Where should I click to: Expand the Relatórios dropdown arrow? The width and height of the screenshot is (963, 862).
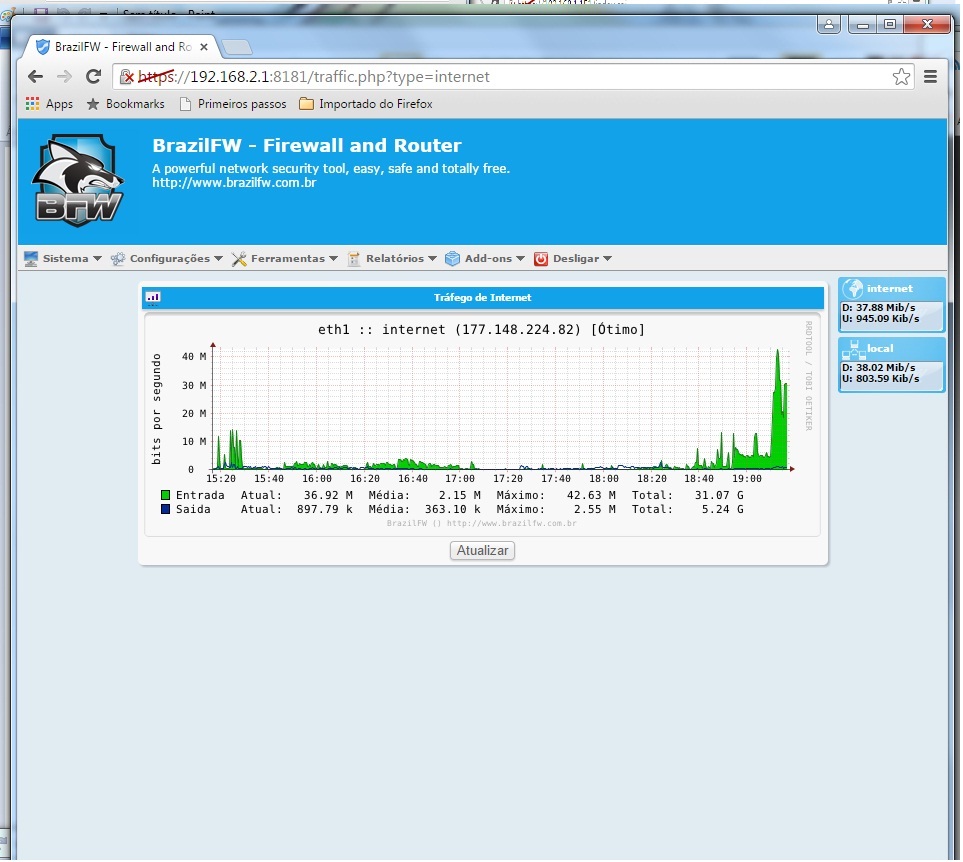pyautogui.click(x=432, y=258)
